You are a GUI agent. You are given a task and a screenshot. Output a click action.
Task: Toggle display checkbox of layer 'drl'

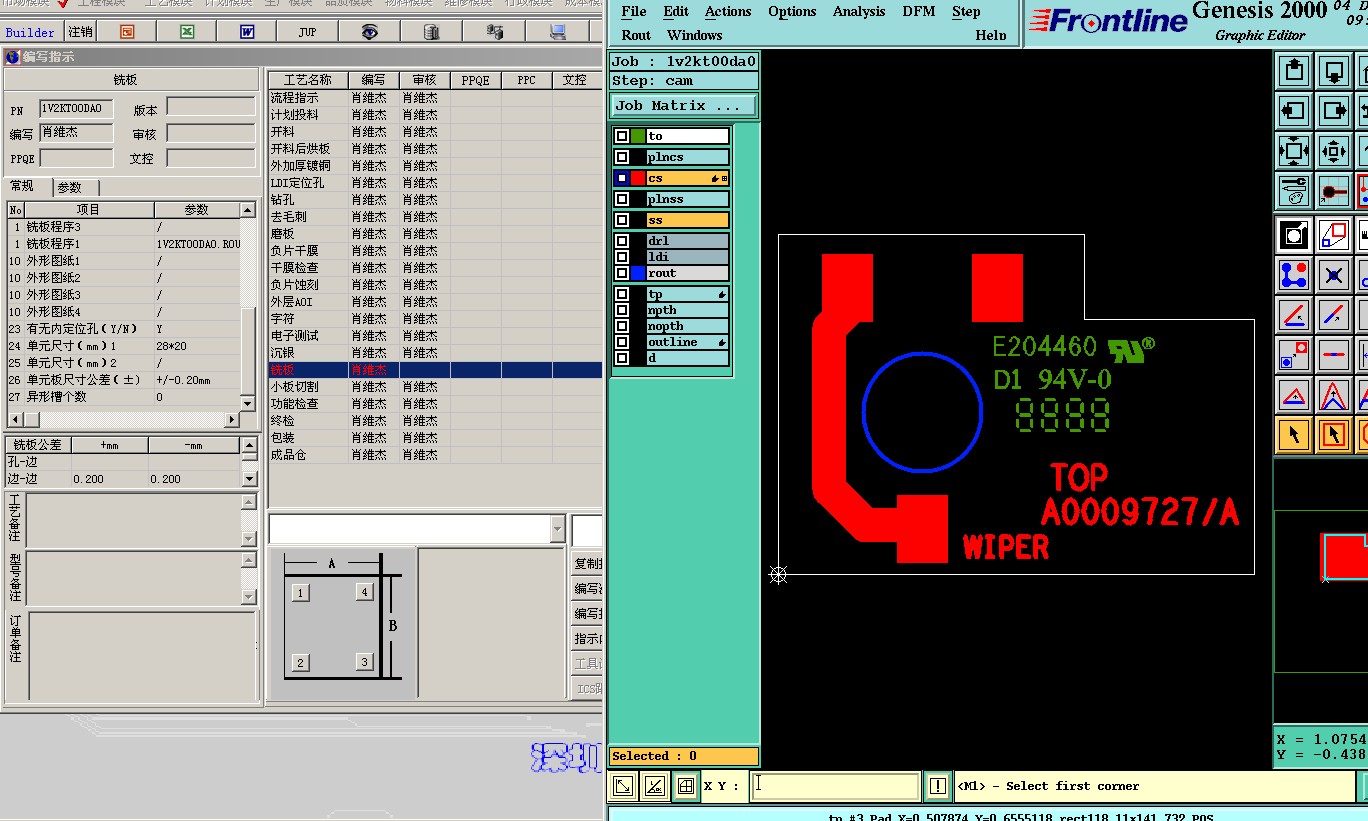622,241
